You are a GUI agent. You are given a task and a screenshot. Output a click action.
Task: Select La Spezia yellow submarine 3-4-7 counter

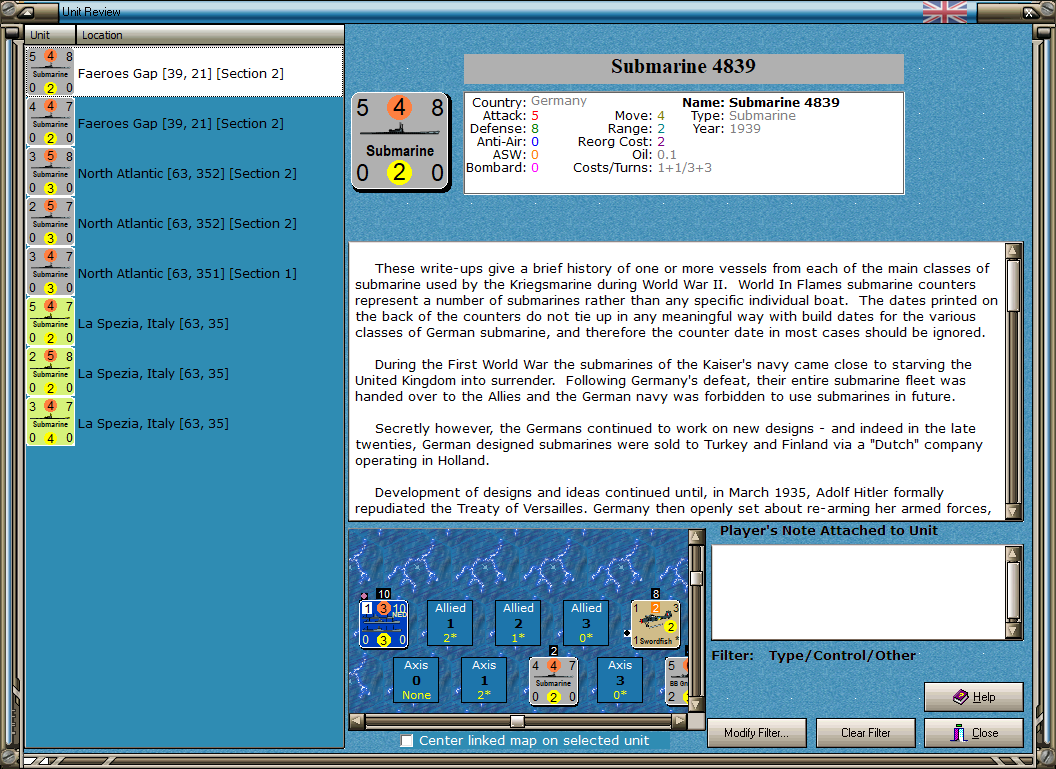pyautogui.click(x=51, y=422)
